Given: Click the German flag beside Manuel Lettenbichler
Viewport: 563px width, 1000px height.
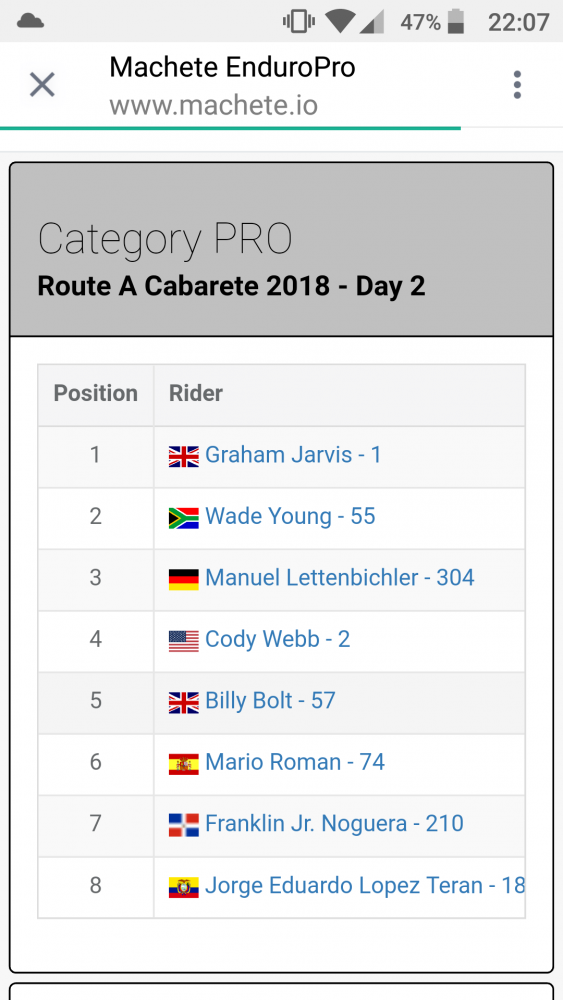Looking at the screenshot, I should tap(184, 578).
